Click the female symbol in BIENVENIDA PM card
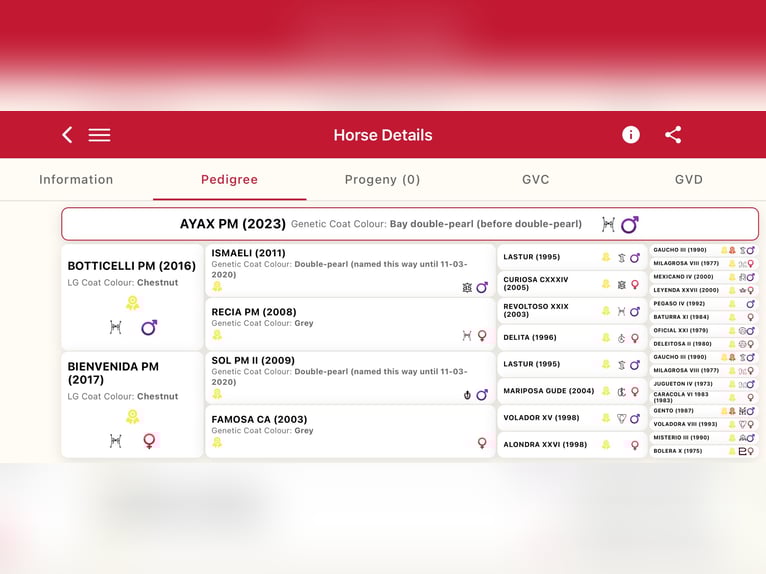This screenshot has height=574, width=766. pos(149,440)
